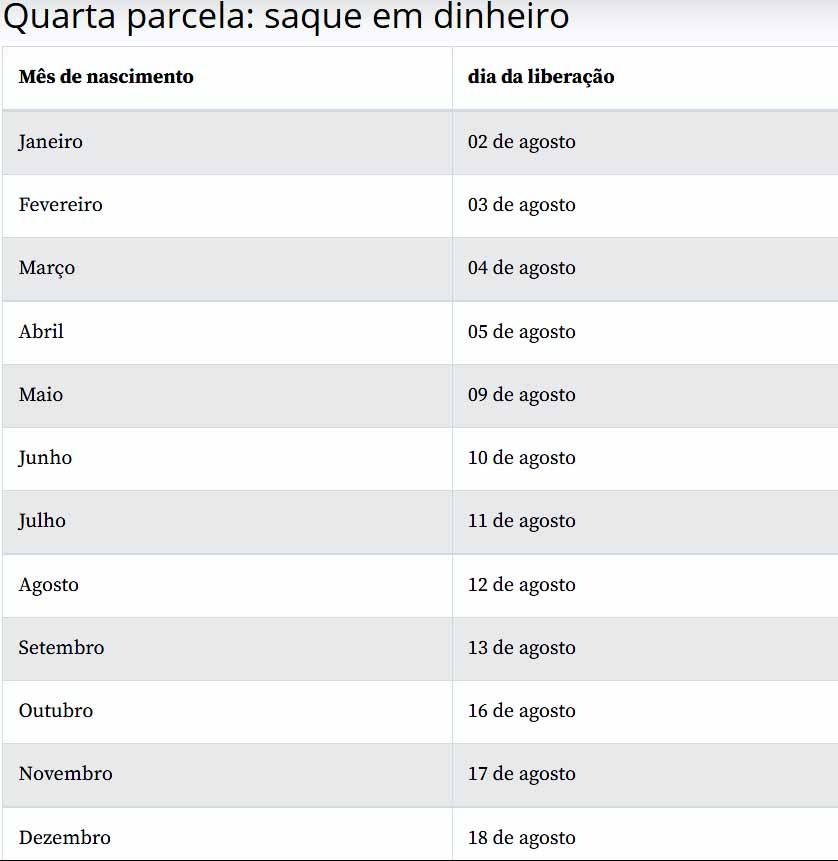Select the Novembro month cell
This screenshot has width=838, height=861.
pyautogui.click(x=66, y=774)
